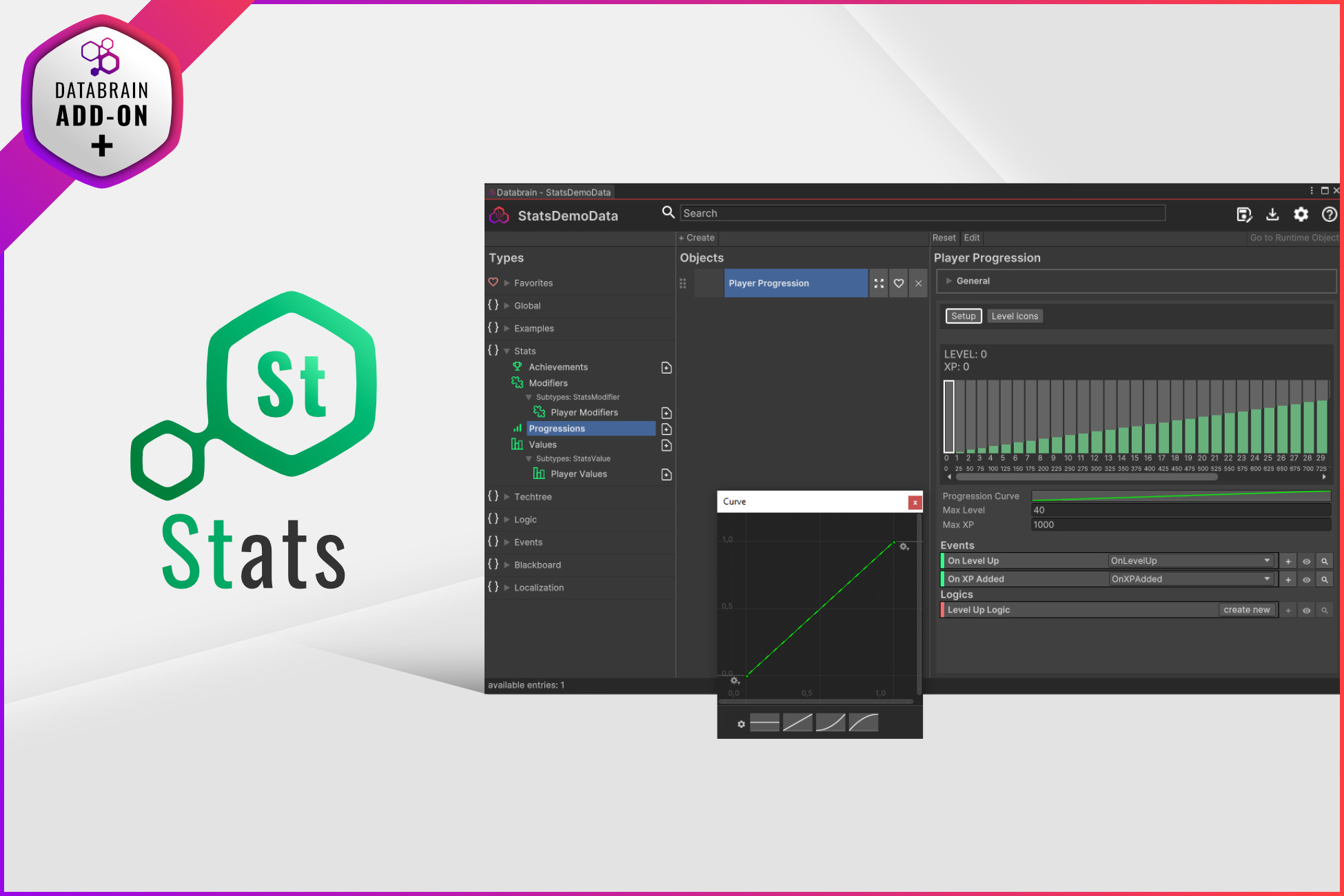Select the Setup tab in Player Progression

(963, 316)
